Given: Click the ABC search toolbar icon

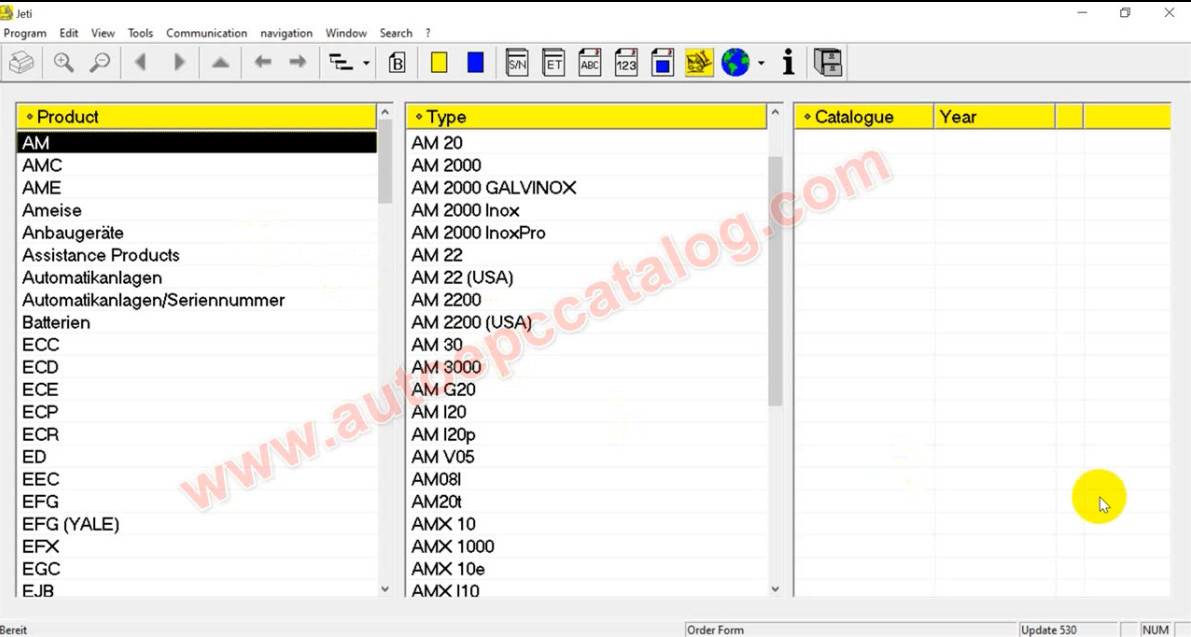Looking at the screenshot, I should (x=590, y=62).
